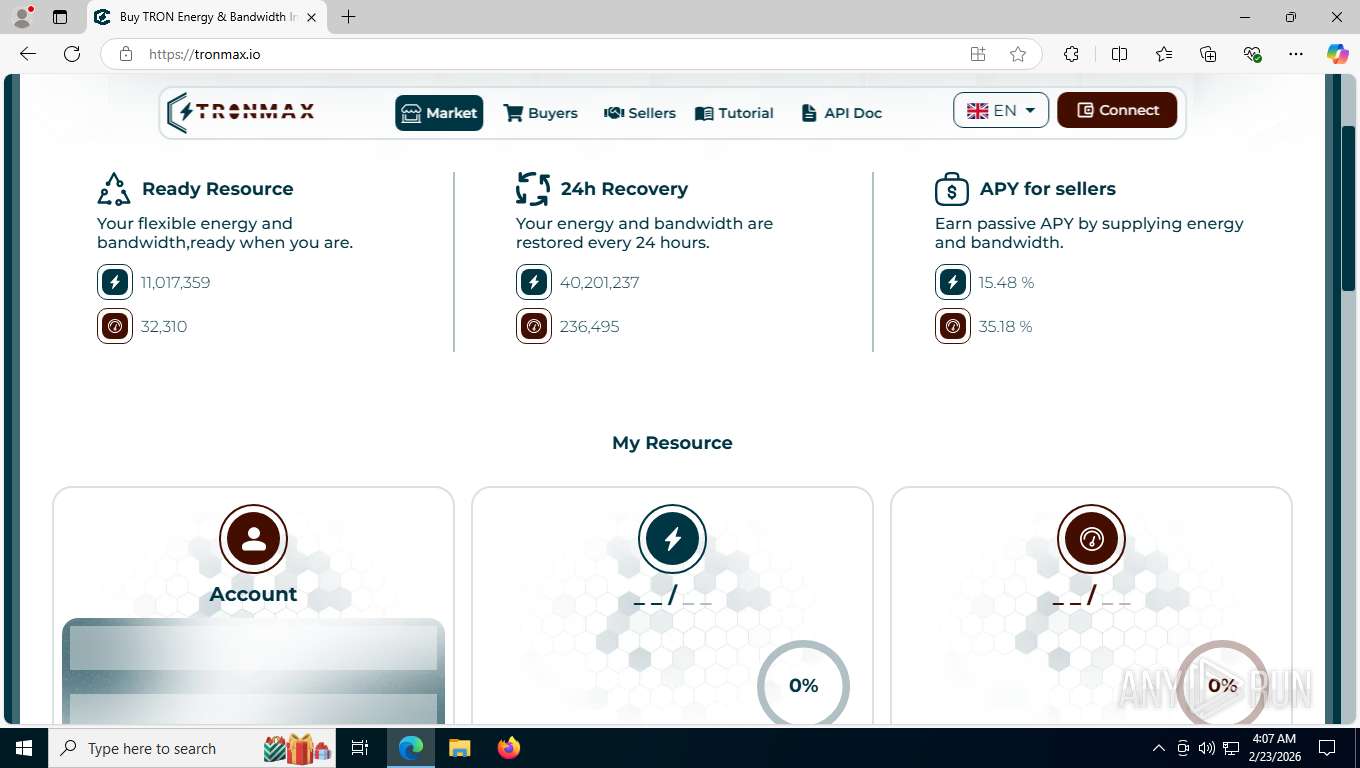Click the Account user icon
This screenshot has width=1360, height=768.
(253, 539)
